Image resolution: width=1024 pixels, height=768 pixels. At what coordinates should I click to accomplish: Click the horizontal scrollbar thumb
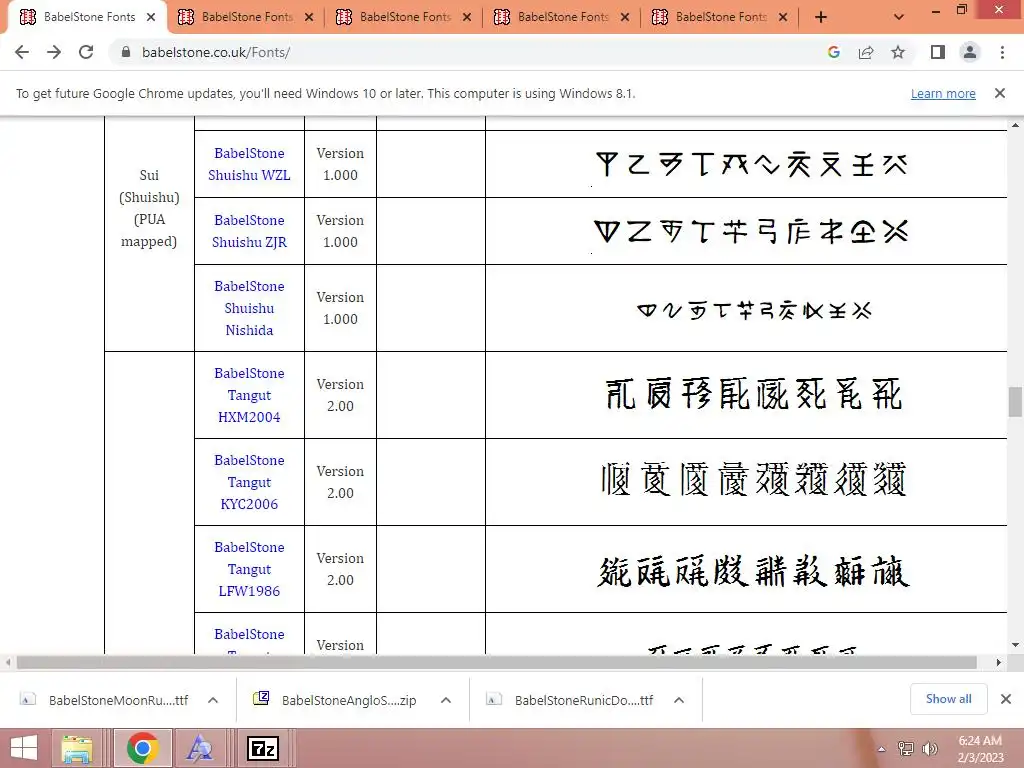point(496,662)
